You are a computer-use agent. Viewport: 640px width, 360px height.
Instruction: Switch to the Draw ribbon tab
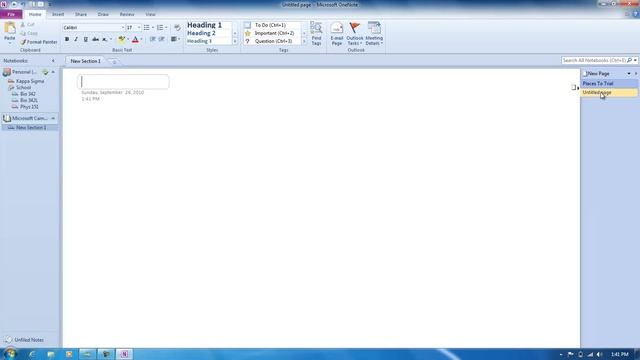pyautogui.click(x=103, y=14)
